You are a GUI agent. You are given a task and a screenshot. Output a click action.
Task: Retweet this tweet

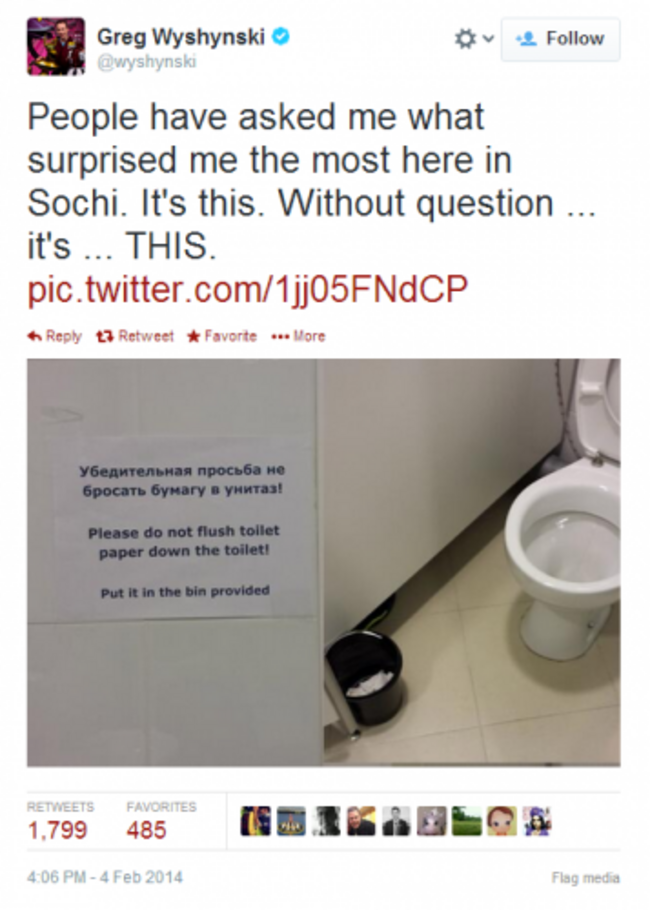point(135,336)
